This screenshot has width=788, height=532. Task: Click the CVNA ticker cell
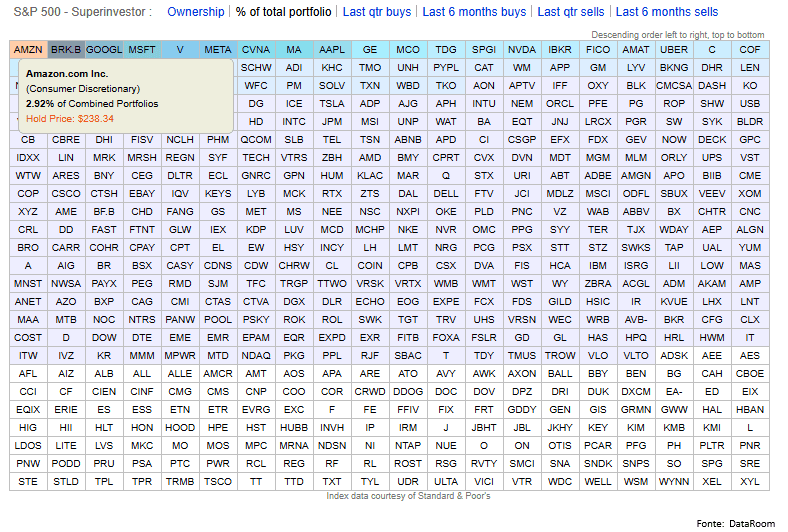[x=256, y=50]
